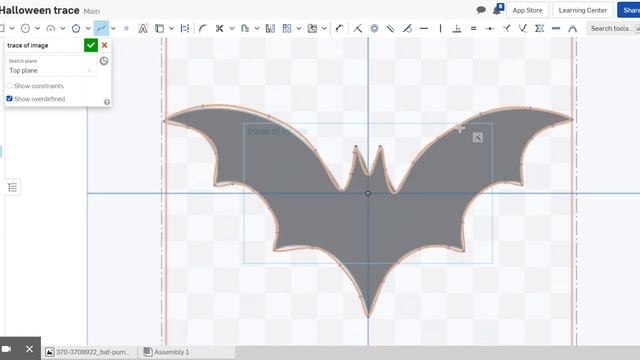This screenshot has height=360, width=640.
Task: Click the Main branch label
Action: coord(91,11)
